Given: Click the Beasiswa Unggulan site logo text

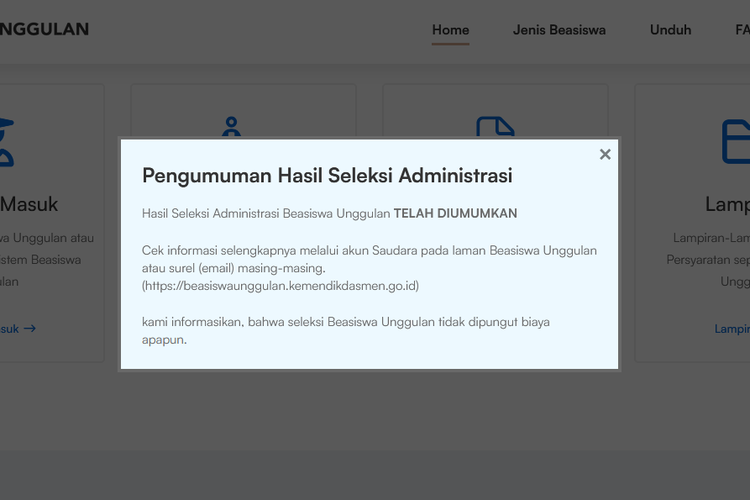Looking at the screenshot, I should [44, 29].
